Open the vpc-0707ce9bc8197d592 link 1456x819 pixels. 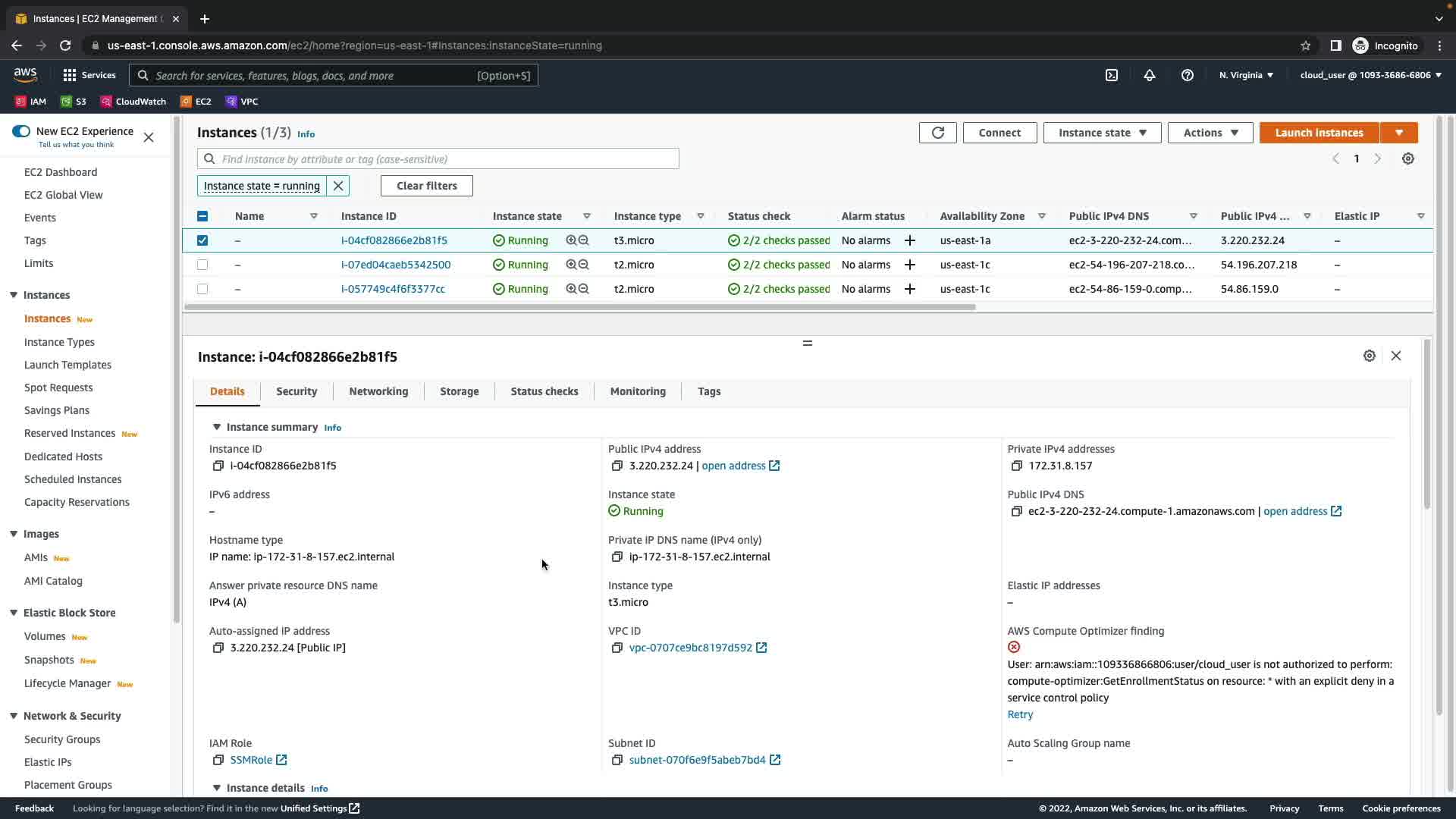click(x=690, y=648)
